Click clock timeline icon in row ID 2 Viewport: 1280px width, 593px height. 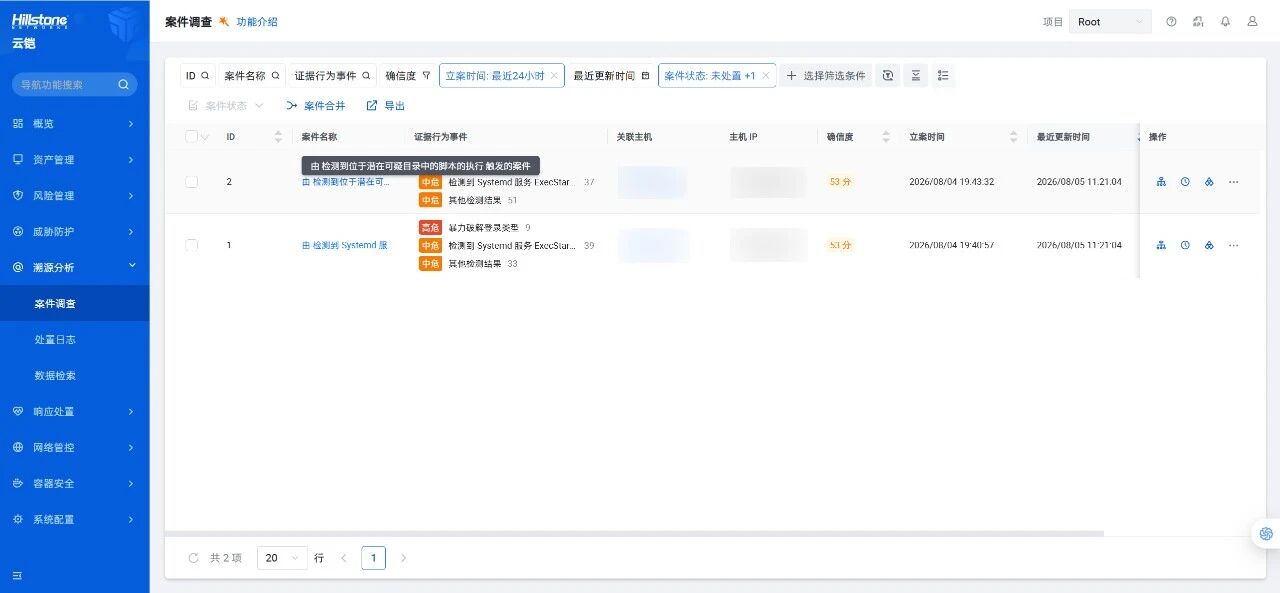[1185, 182]
